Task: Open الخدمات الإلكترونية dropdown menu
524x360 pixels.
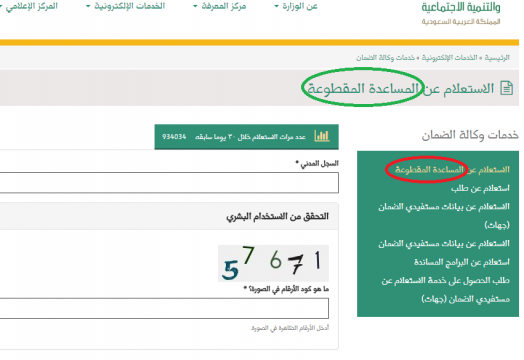Action: click(126, 6)
